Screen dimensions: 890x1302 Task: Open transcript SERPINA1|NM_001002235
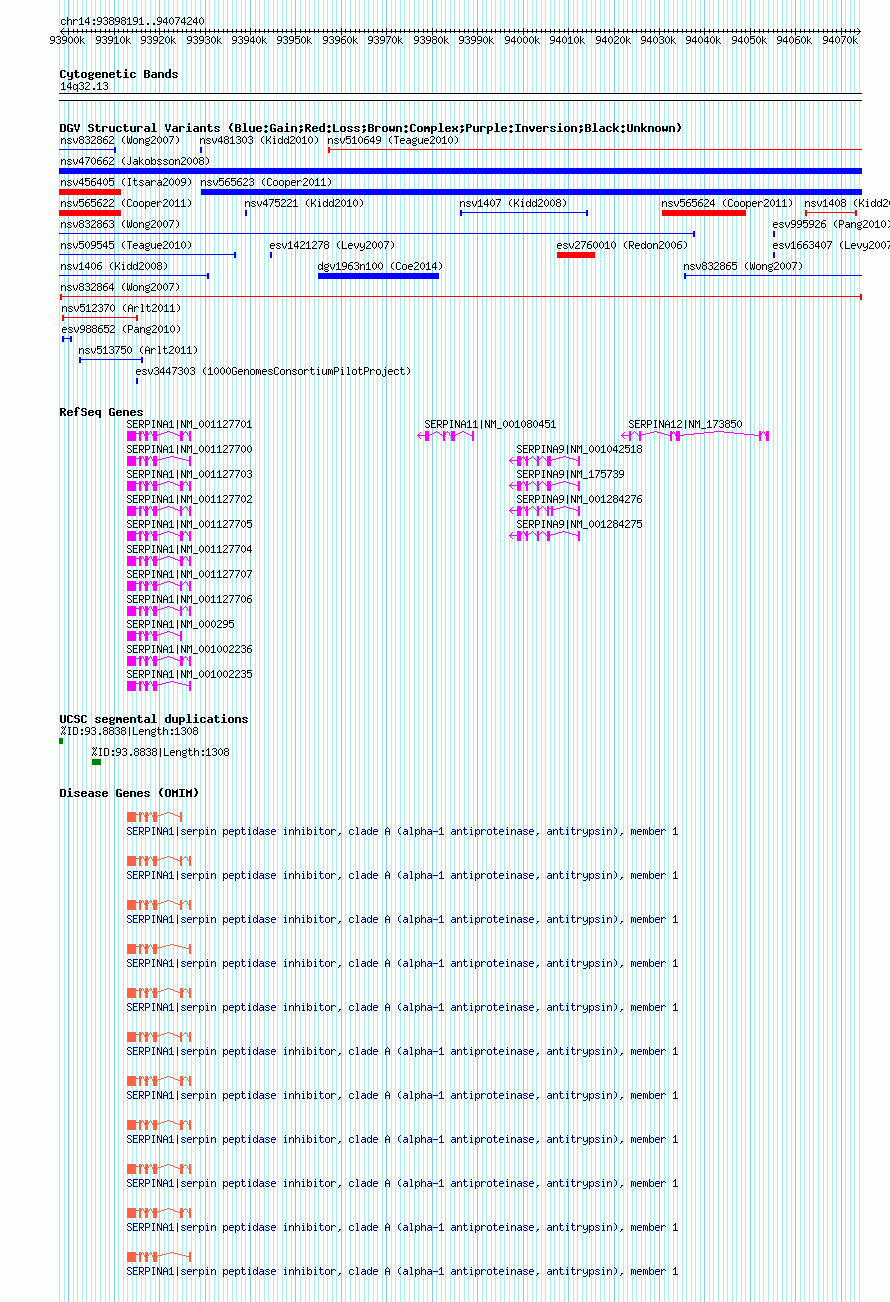(x=189, y=674)
